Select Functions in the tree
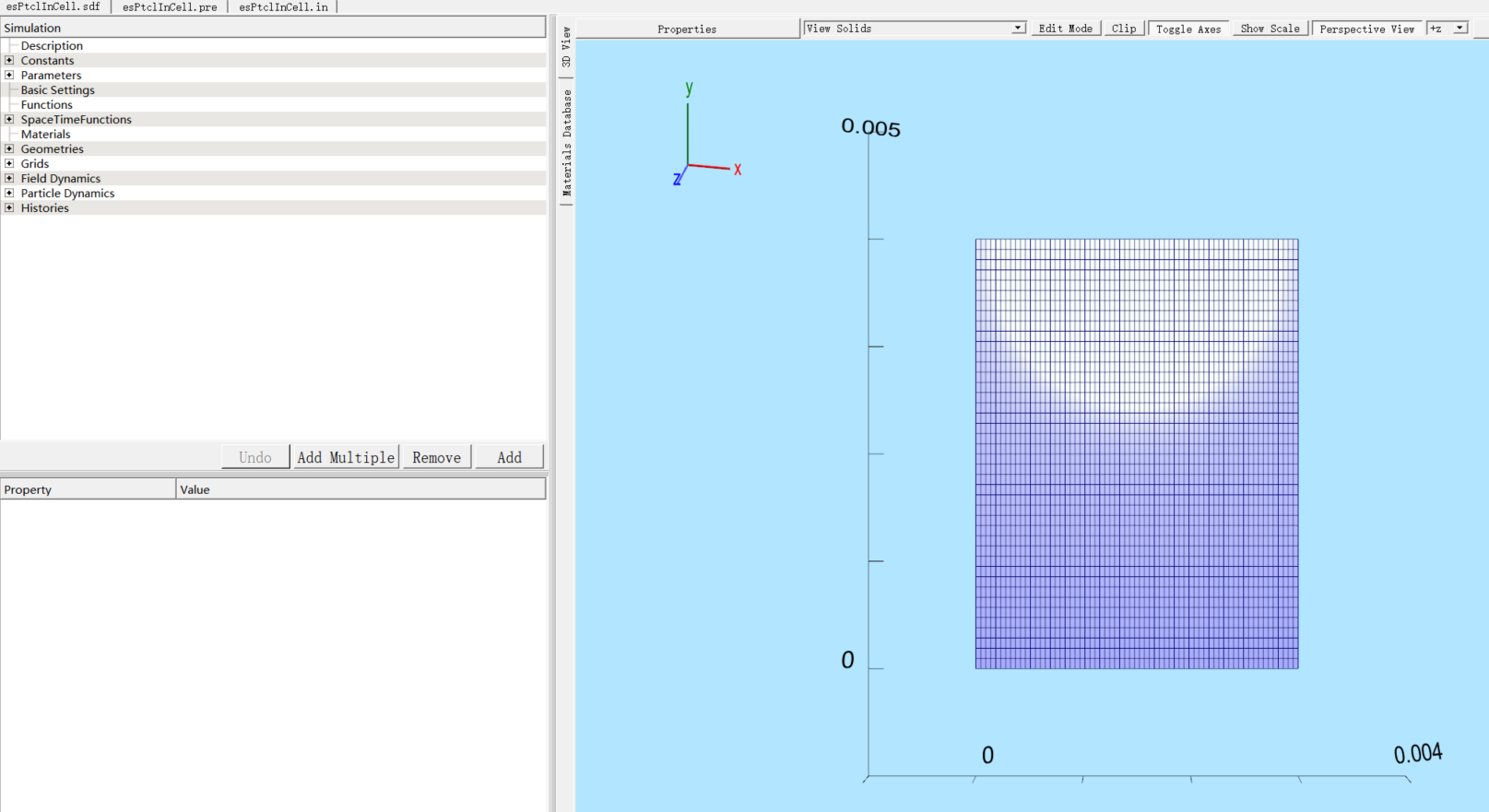1489x812 pixels. pos(46,104)
